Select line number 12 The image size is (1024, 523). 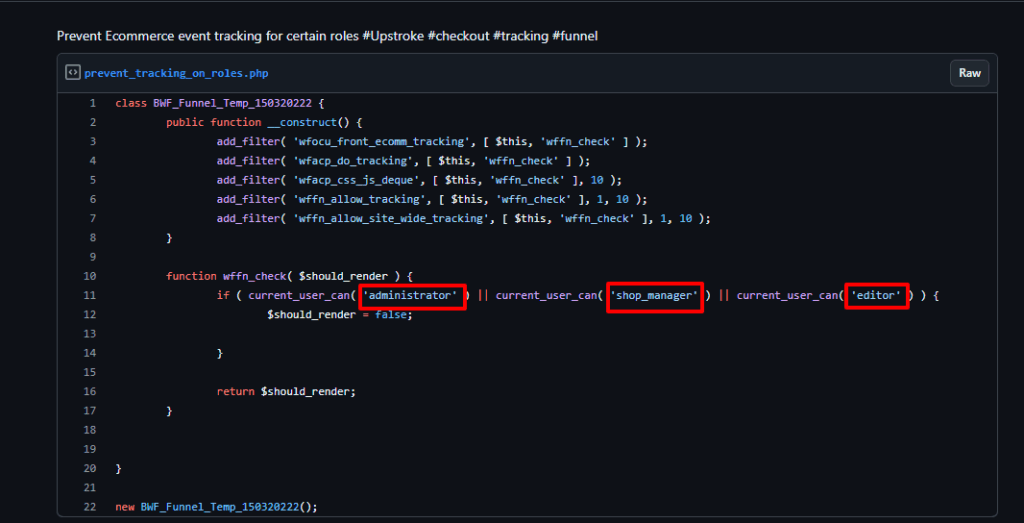tap(90, 315)
